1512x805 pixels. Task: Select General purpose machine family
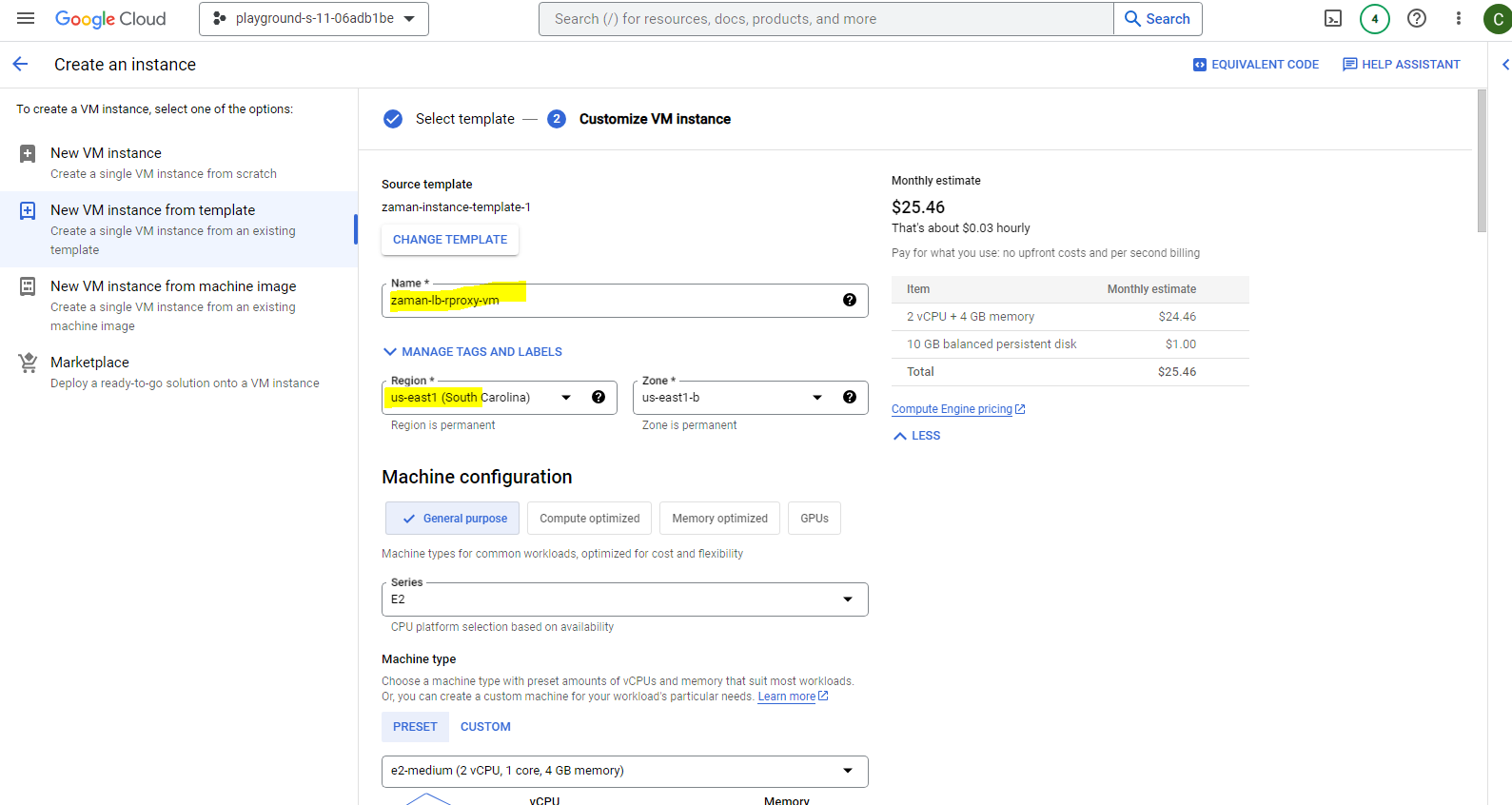tap(453, 519)
